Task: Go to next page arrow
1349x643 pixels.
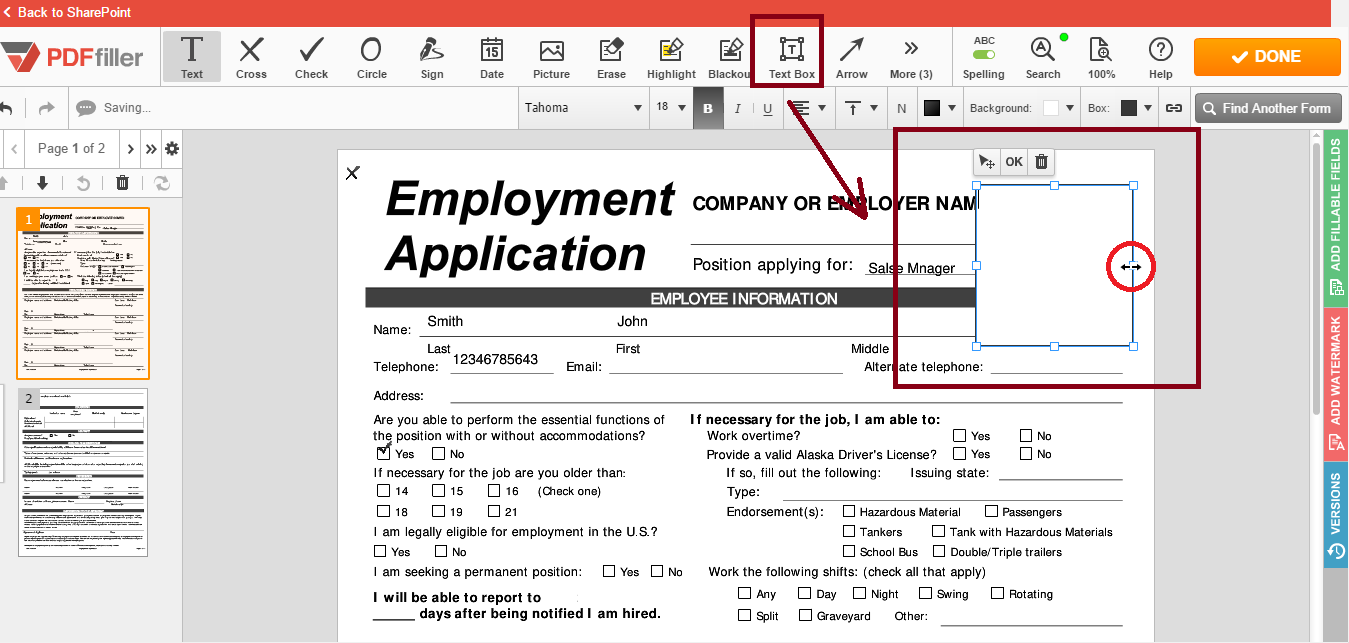Action: click(130, 149)
